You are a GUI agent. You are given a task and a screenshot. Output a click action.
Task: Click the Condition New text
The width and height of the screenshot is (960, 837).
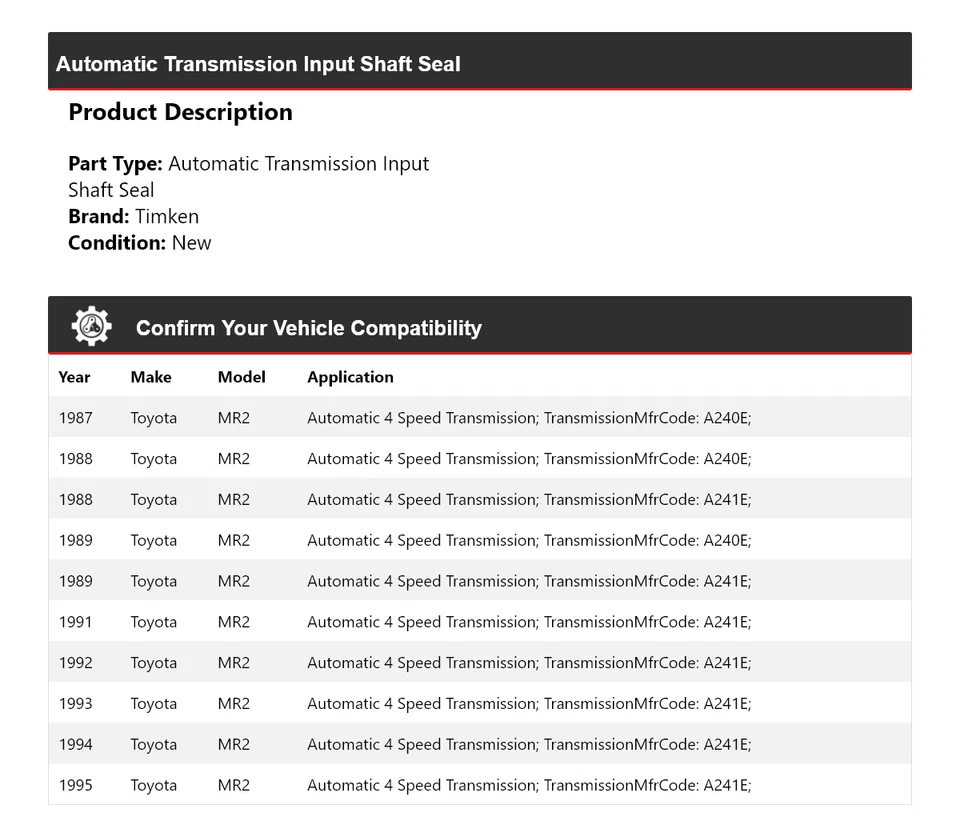139,242
